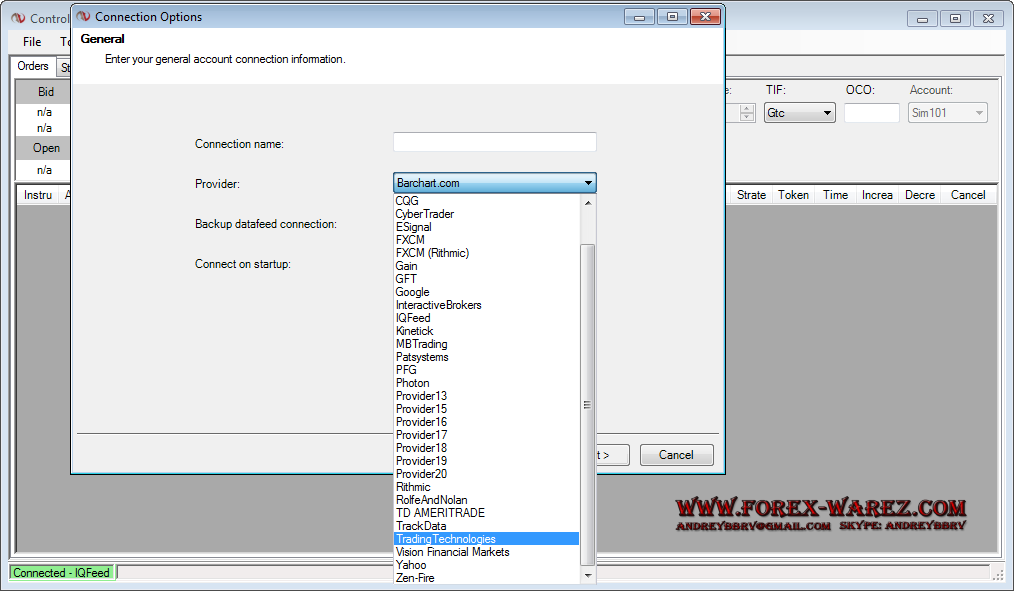Close the Connection Options dialog

704,17
